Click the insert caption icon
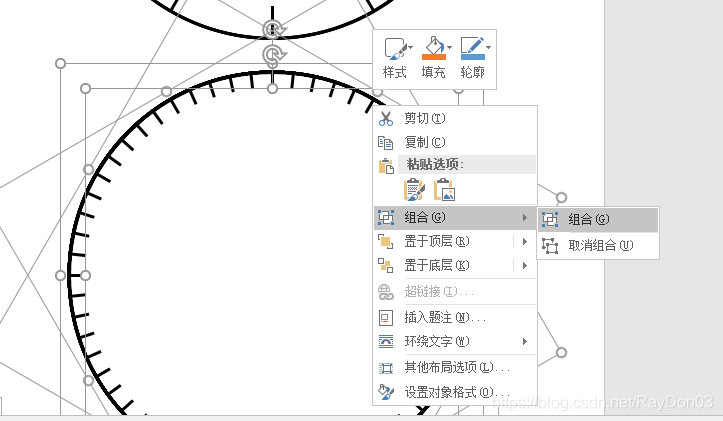Screen dimensions: 723x421 (x=385, y=318)
